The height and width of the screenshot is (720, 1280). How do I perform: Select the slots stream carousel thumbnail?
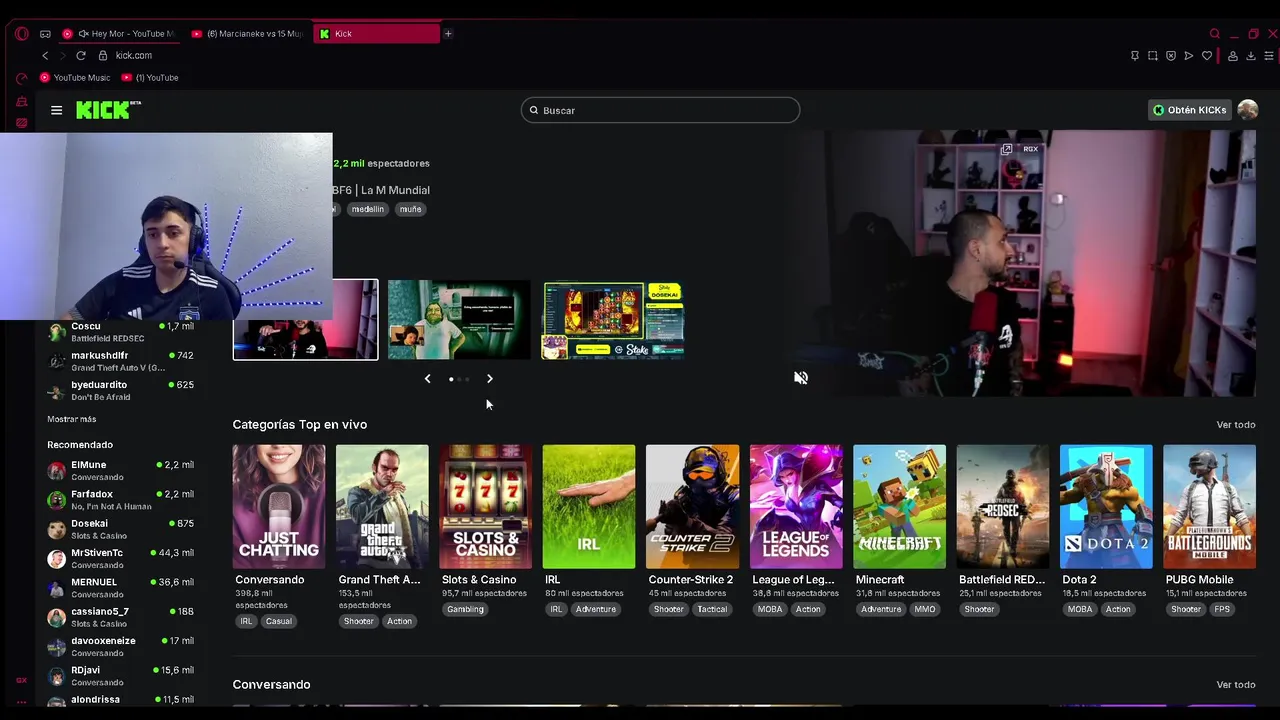click(613, 320)
